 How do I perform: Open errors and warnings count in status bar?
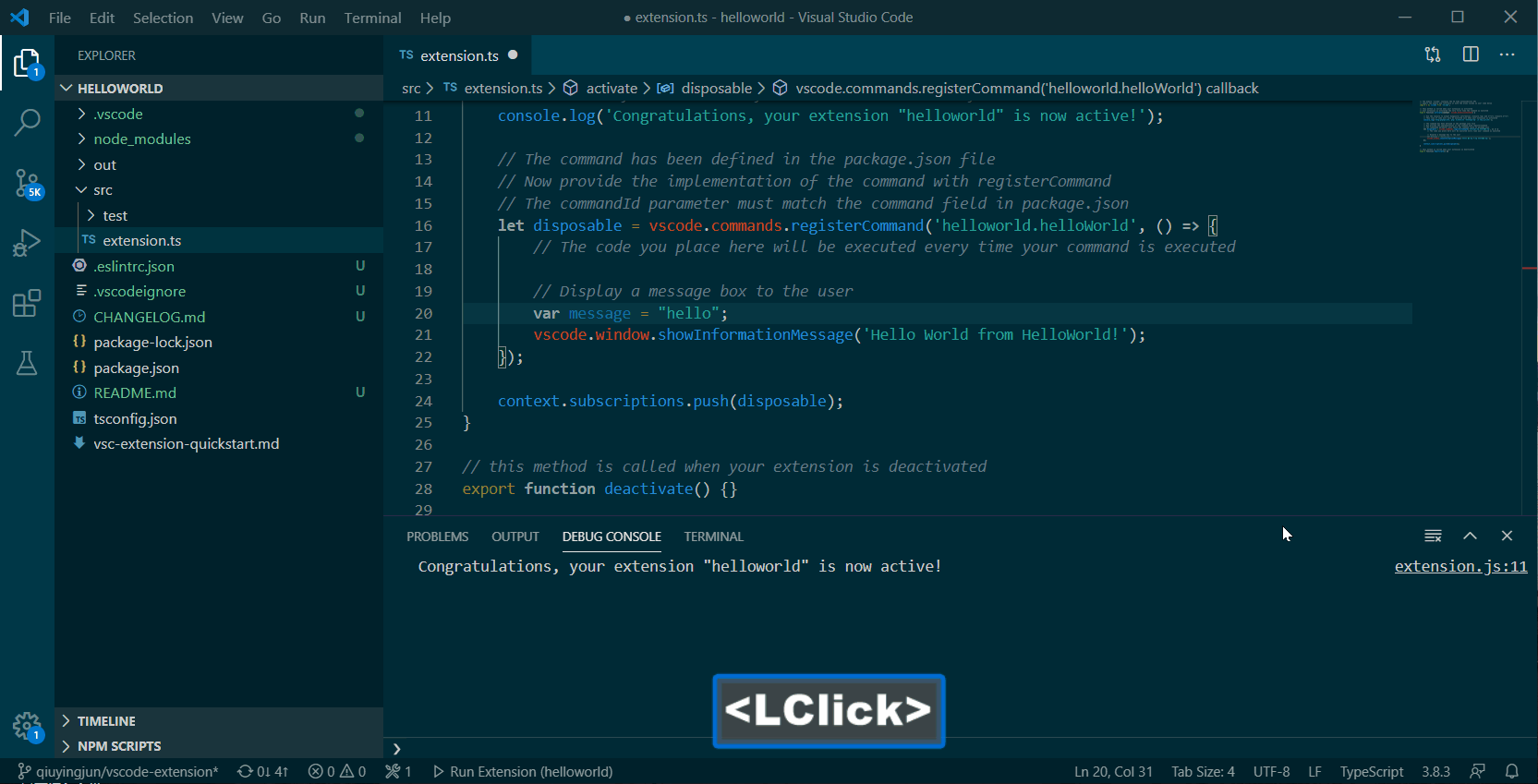pyautogui.click(x=337, y=771)
